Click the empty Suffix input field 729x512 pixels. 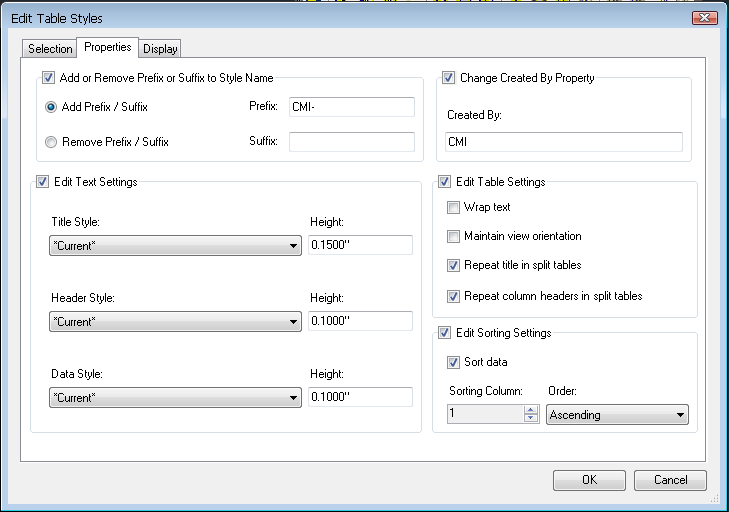(351, 142)
